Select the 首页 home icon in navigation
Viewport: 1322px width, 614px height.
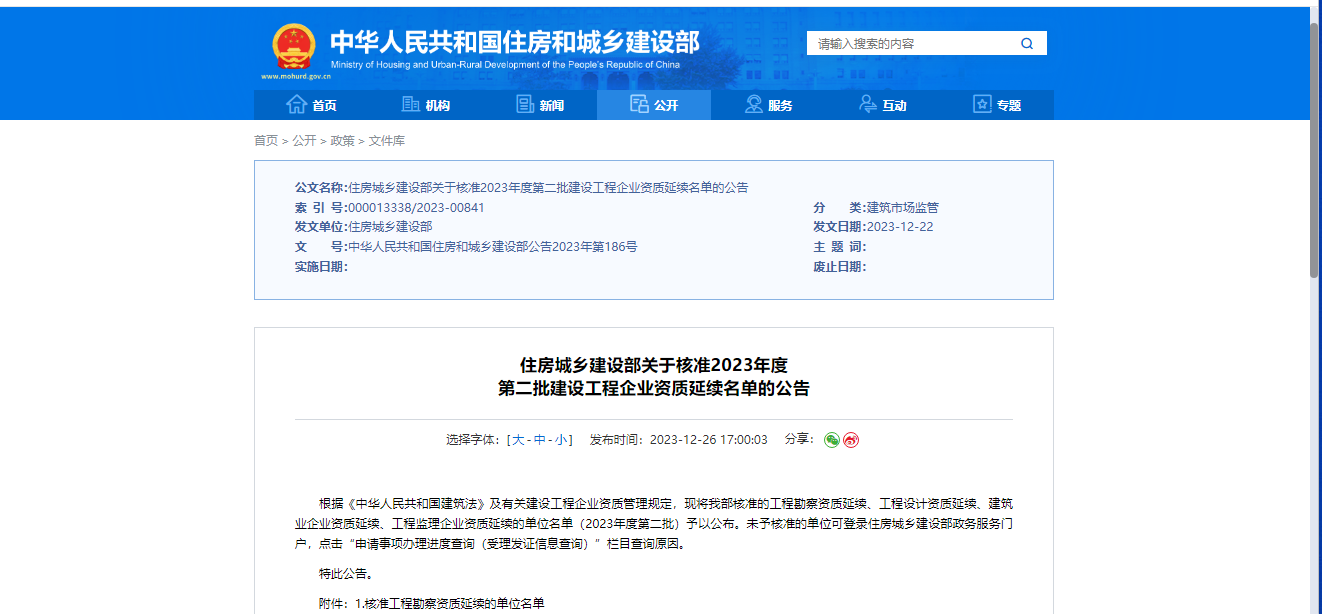point(296,103)
